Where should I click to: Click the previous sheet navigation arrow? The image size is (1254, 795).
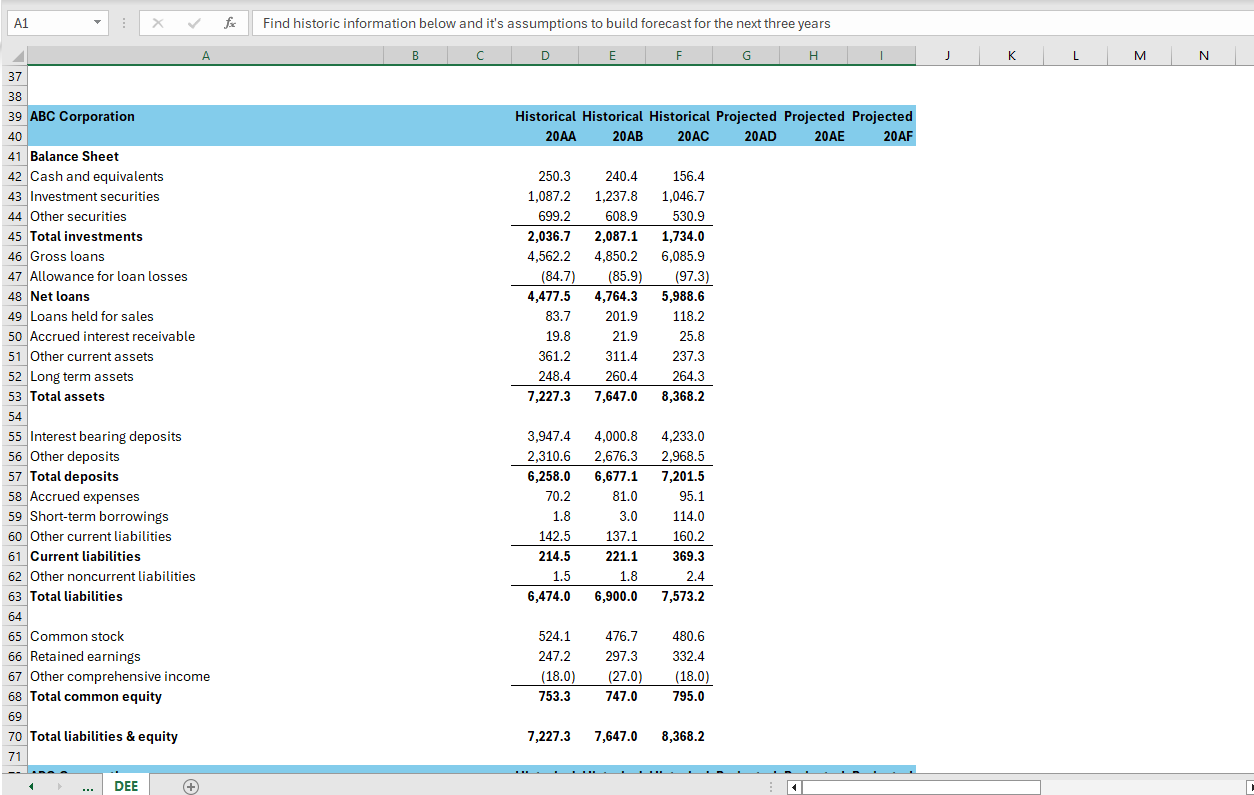click(x=30, y=786)
